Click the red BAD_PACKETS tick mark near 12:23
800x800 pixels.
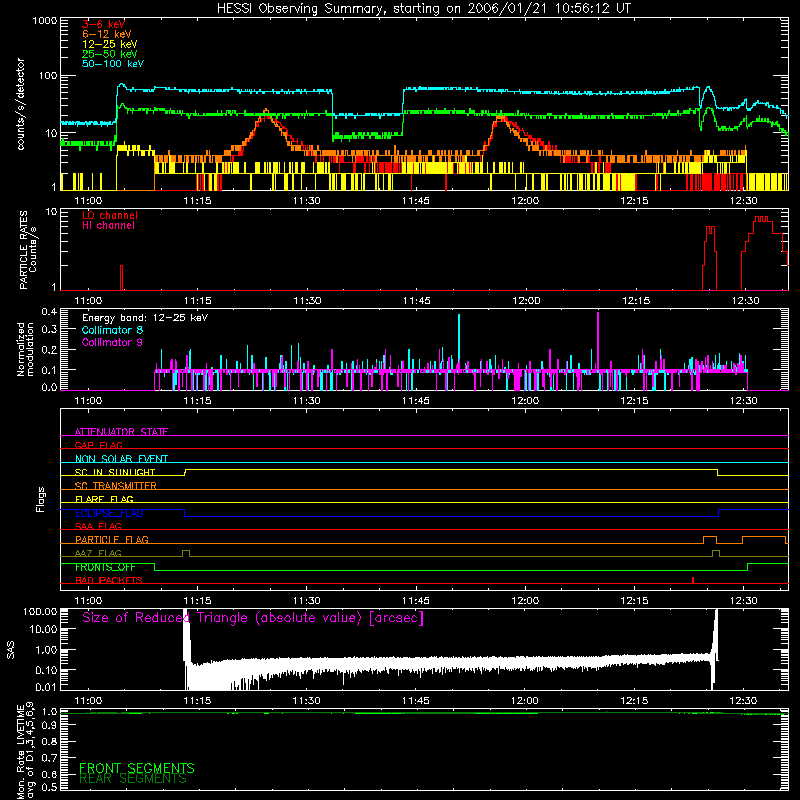tap(693, 580)
